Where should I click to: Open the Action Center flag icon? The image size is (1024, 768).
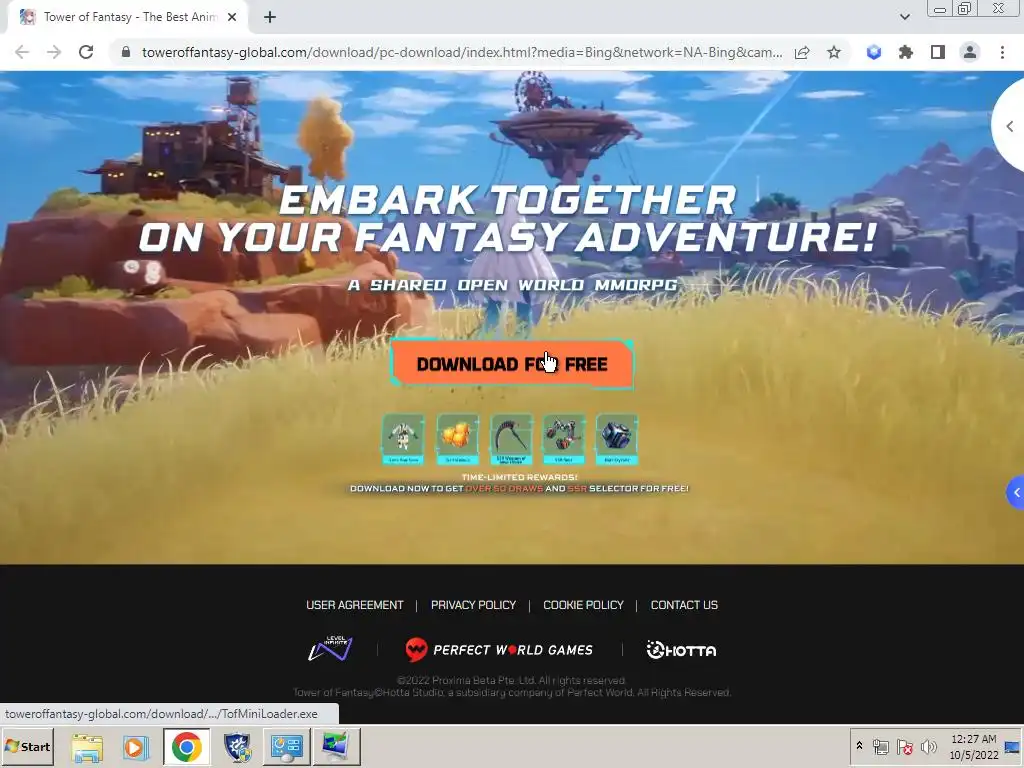pos(904,746)
